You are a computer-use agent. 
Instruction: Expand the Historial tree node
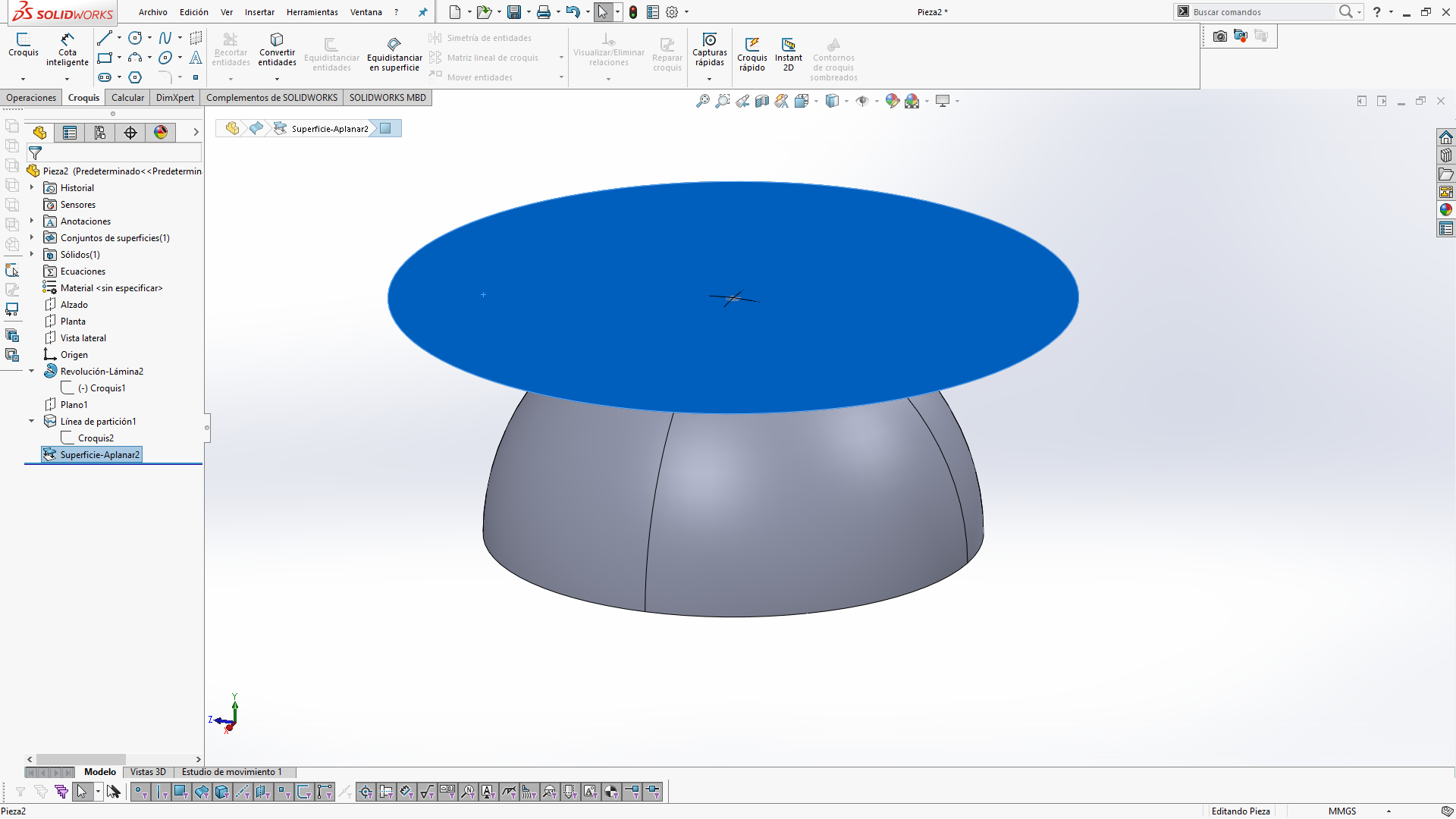[x=32, y=187]
